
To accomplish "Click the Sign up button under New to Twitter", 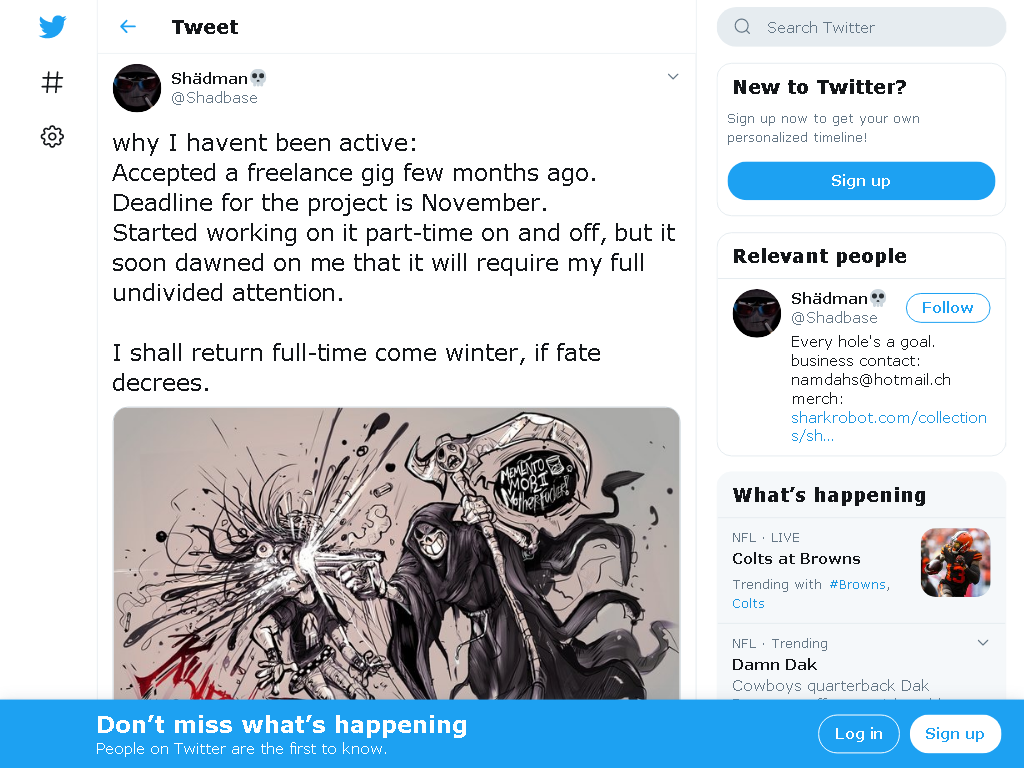I will pyautogui.click(x=861, y=181).
